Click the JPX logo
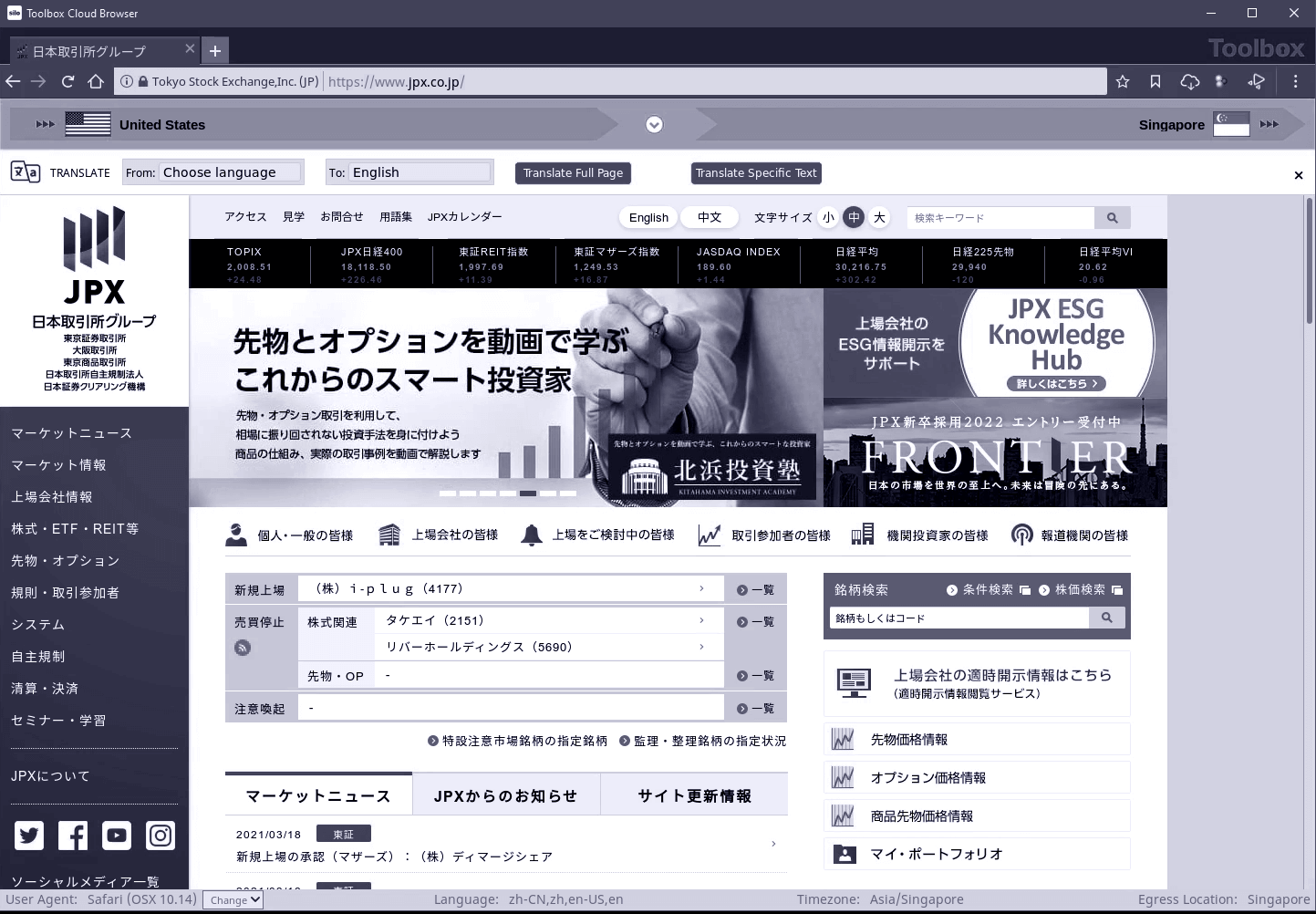This screenshot has width=1316, height=914. (94, 255)
